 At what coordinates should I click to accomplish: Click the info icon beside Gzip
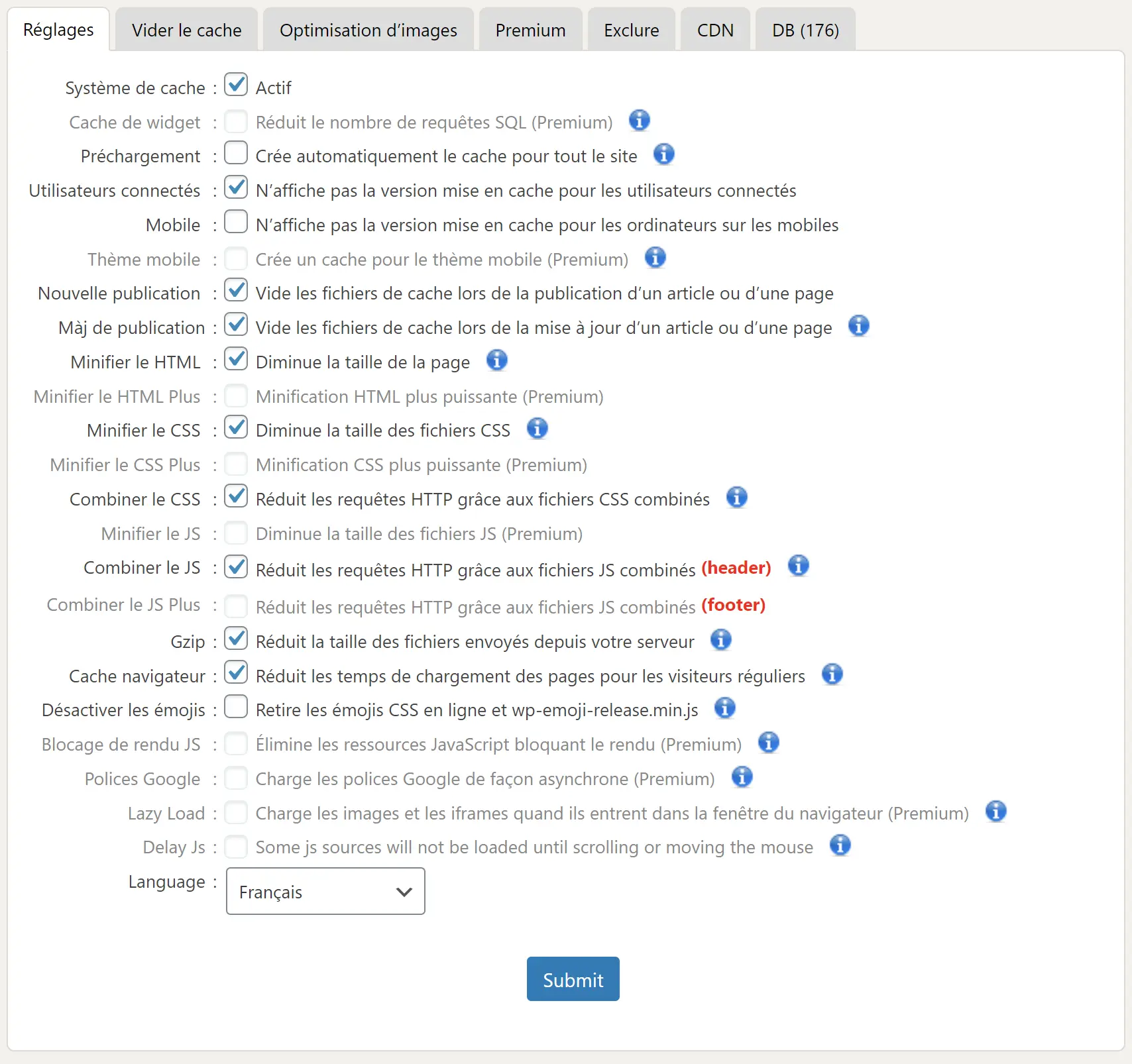click(722, 640)
